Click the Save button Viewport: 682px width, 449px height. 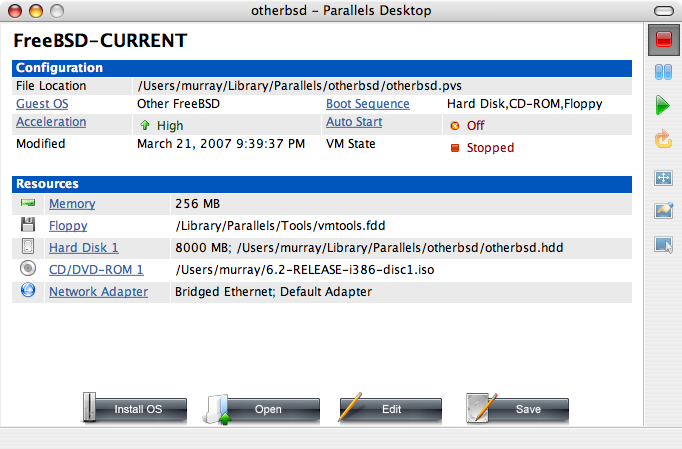click(517, 409)
